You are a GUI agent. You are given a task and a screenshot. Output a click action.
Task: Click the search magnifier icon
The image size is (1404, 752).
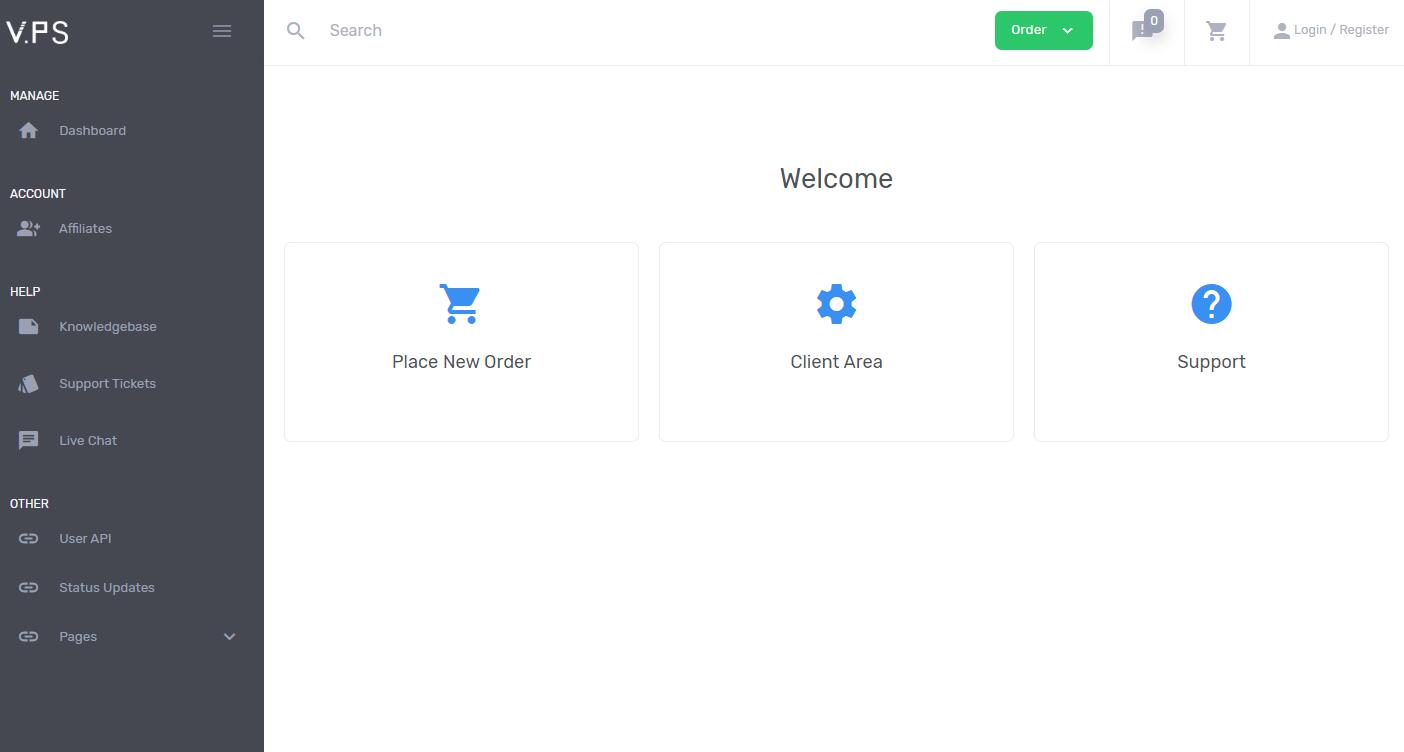296,31
